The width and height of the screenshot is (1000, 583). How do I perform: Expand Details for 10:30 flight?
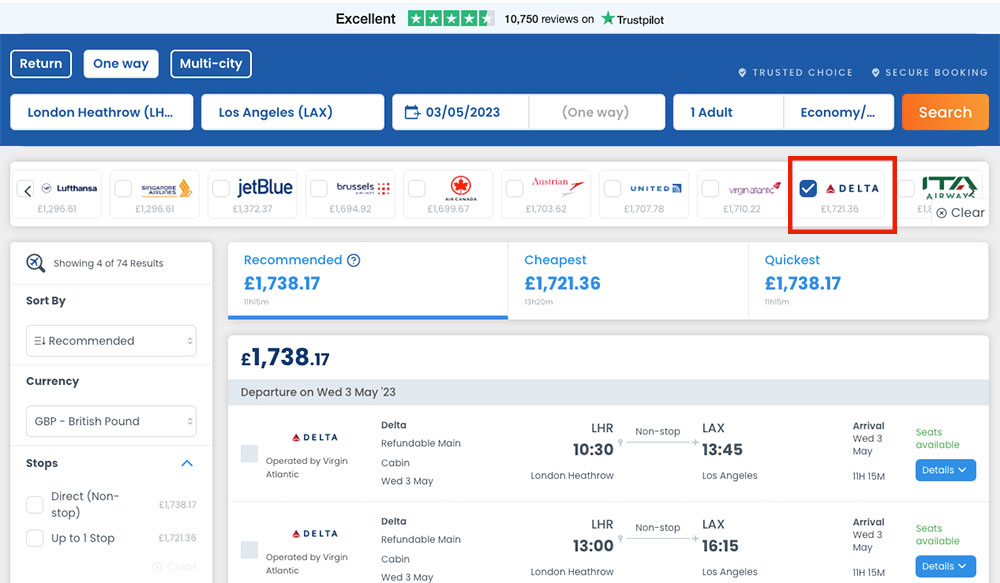click(945, 470)
